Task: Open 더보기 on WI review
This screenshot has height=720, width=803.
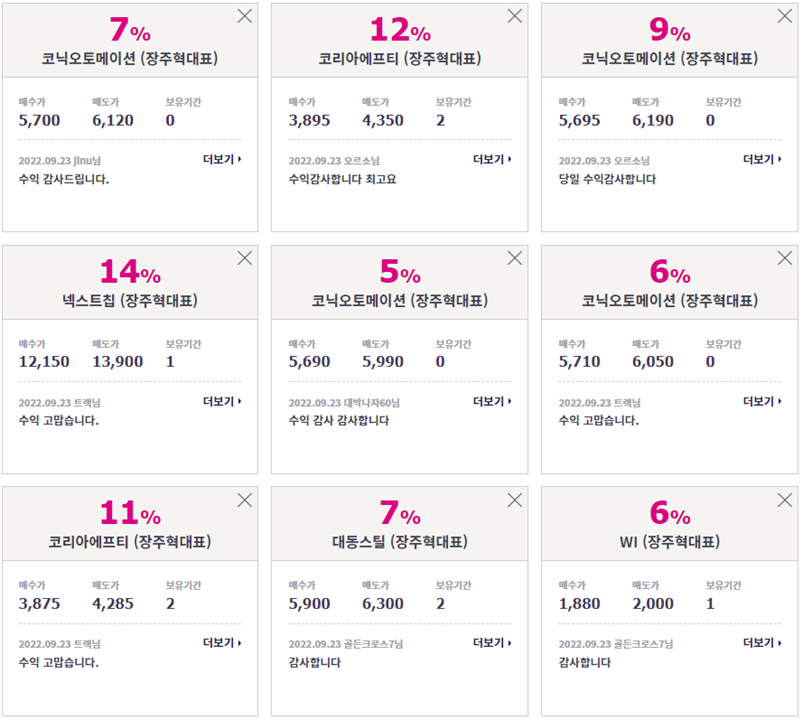Action: pos(763,643)
